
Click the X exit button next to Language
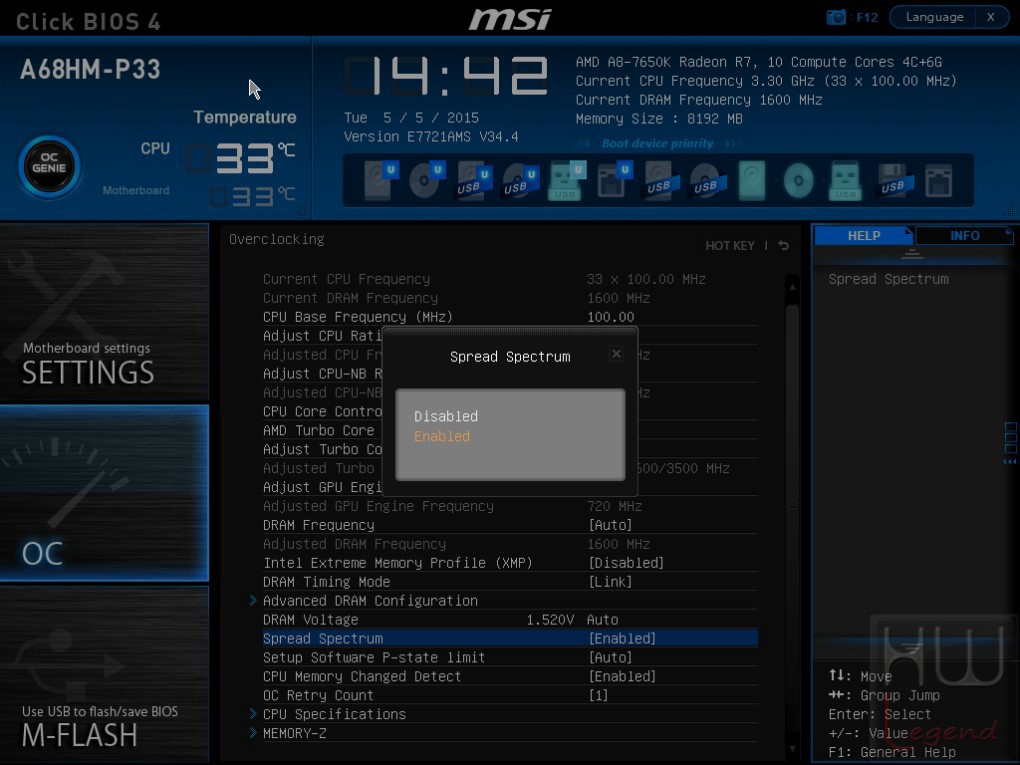(991, 17)
